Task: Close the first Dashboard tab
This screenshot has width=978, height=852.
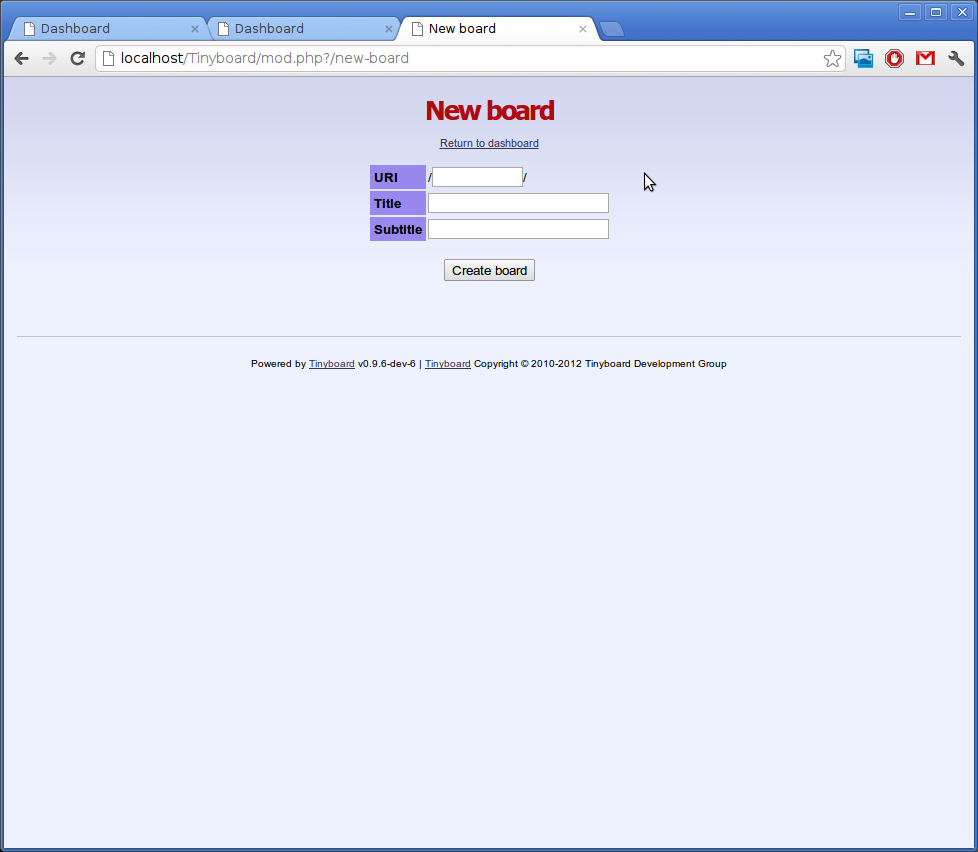Action: [x=195, y=29]
